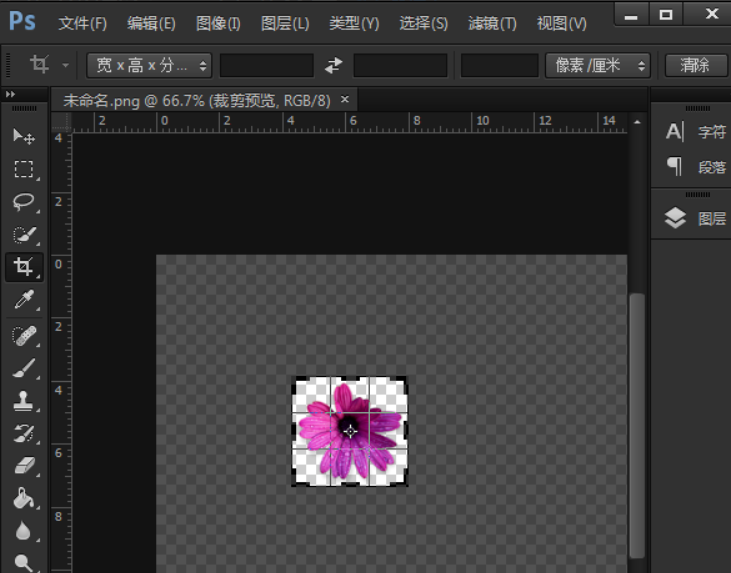Select the Paint Bucket tool

coord(24,498)
